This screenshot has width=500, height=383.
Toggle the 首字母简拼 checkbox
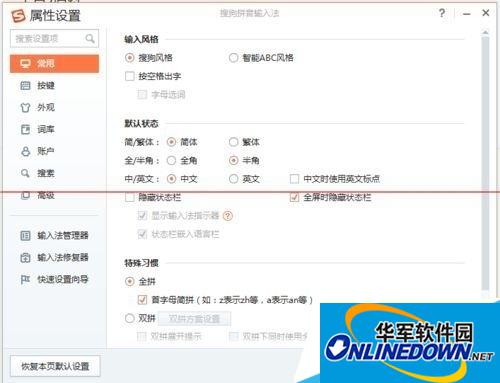point(142,300)
